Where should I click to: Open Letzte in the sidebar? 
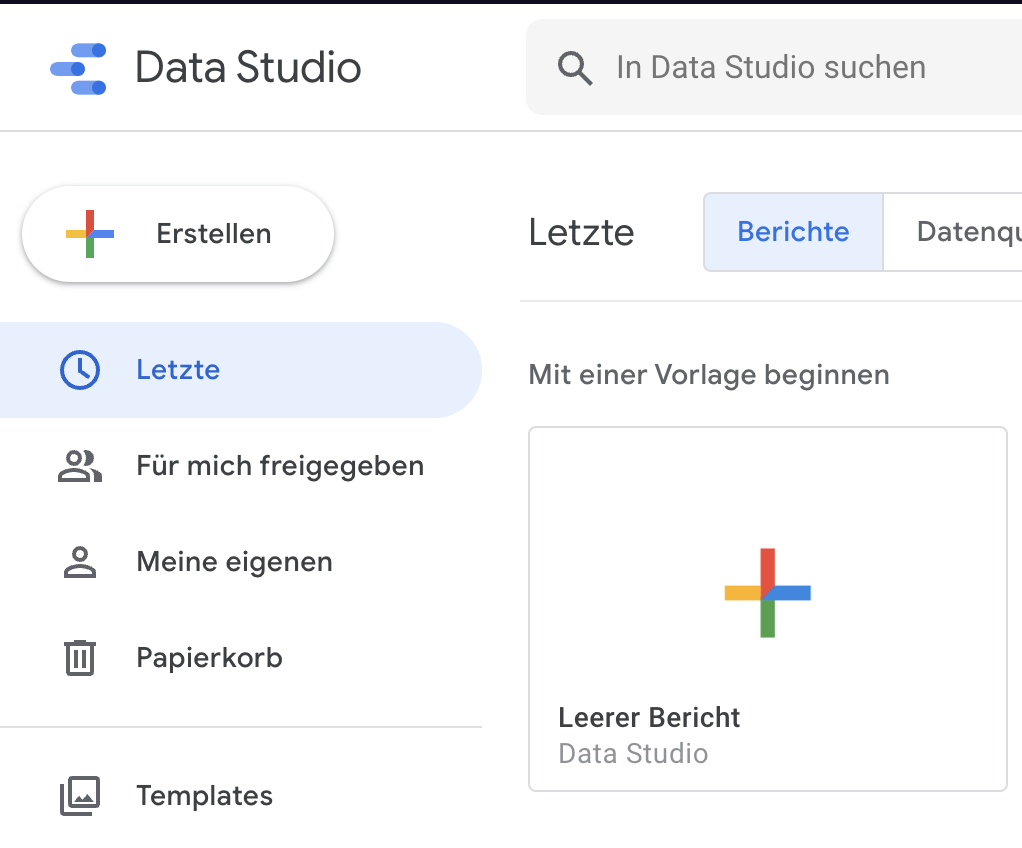[x=178, y=370]
